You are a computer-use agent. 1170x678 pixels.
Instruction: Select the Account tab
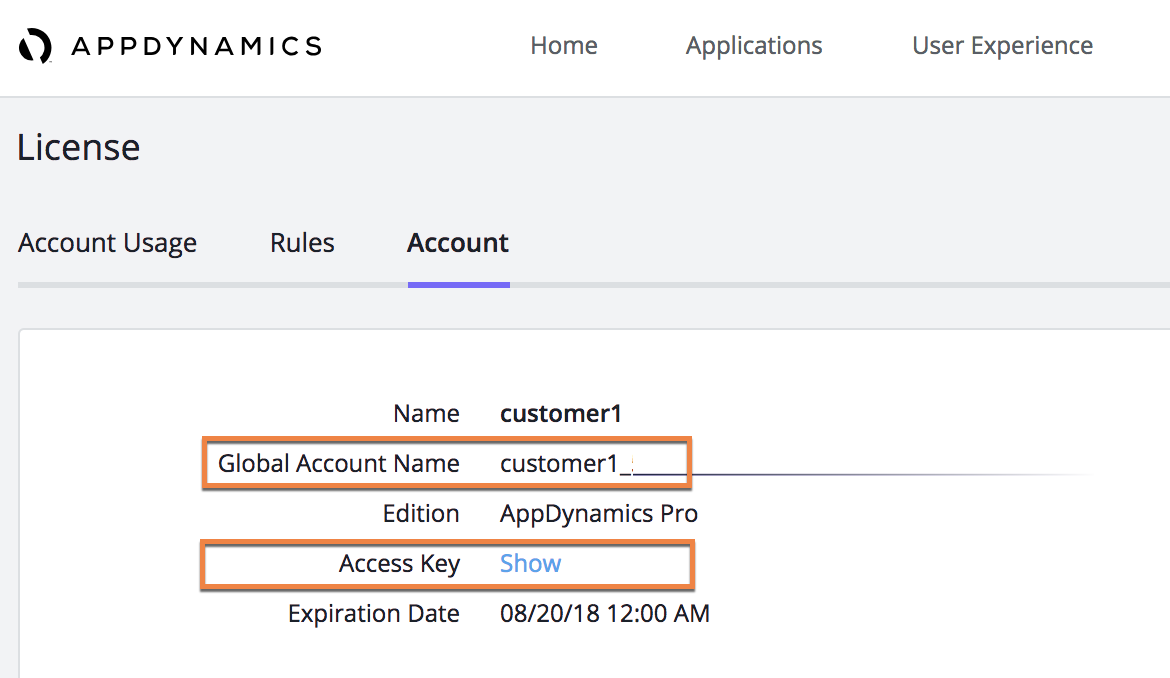click(x=458, y=242)
